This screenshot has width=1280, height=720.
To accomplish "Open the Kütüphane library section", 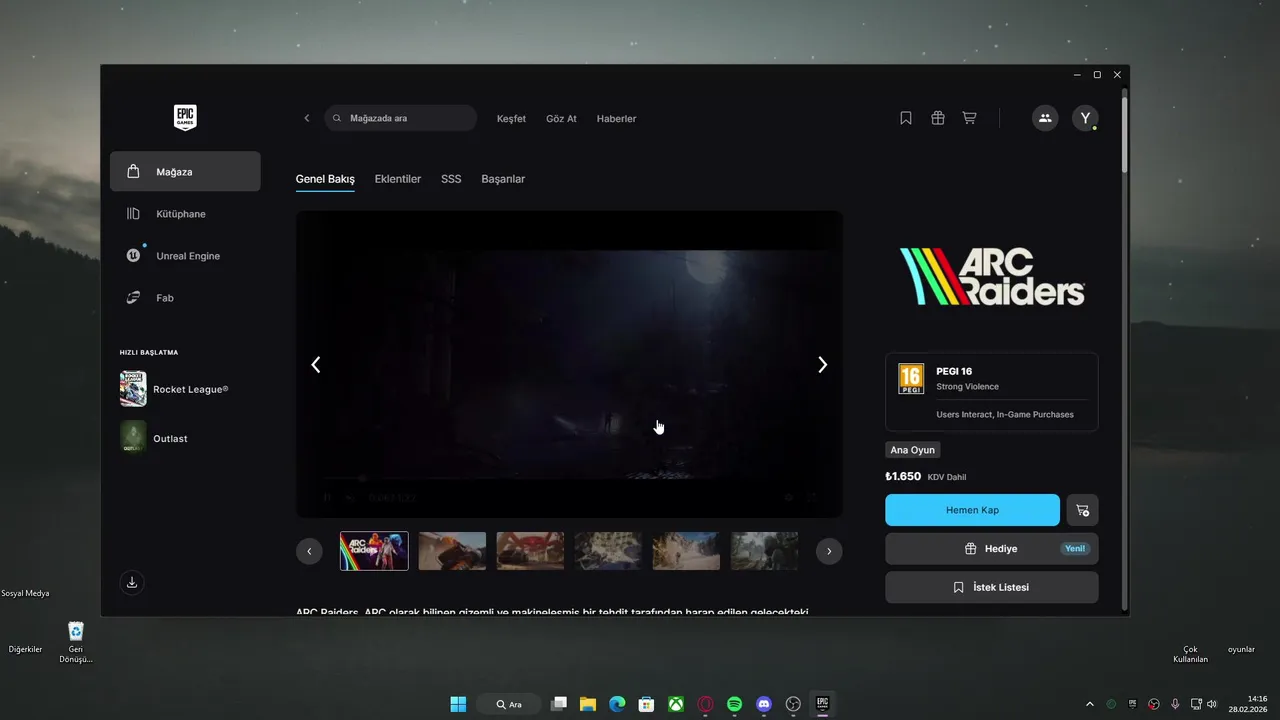I will (x=185, y=214).
